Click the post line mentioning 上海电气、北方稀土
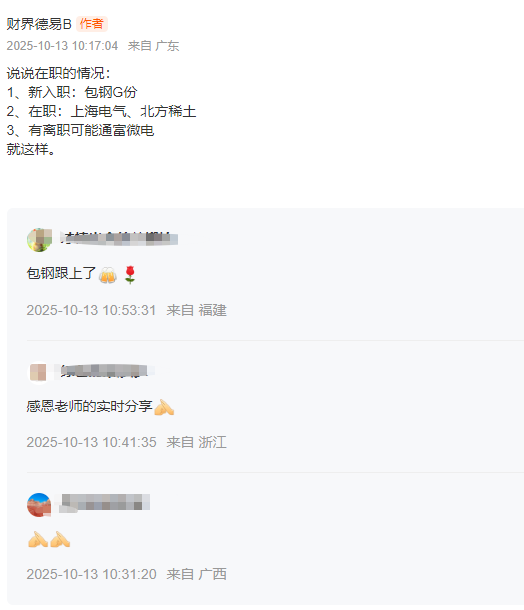Screen dimensions: 524x610 pos(101,112)
